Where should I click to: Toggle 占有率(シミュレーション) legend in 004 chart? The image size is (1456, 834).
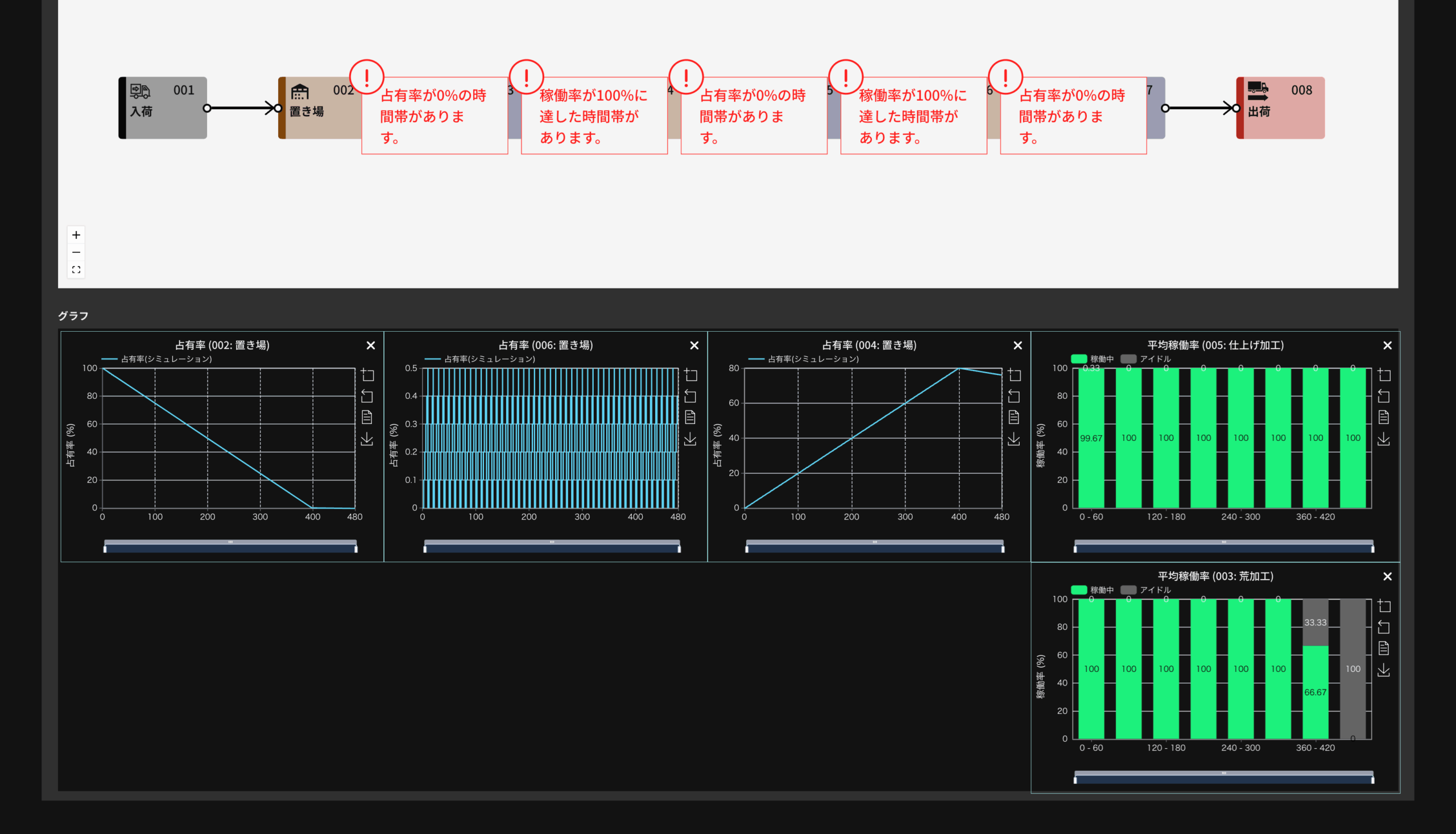coord(803,359)
